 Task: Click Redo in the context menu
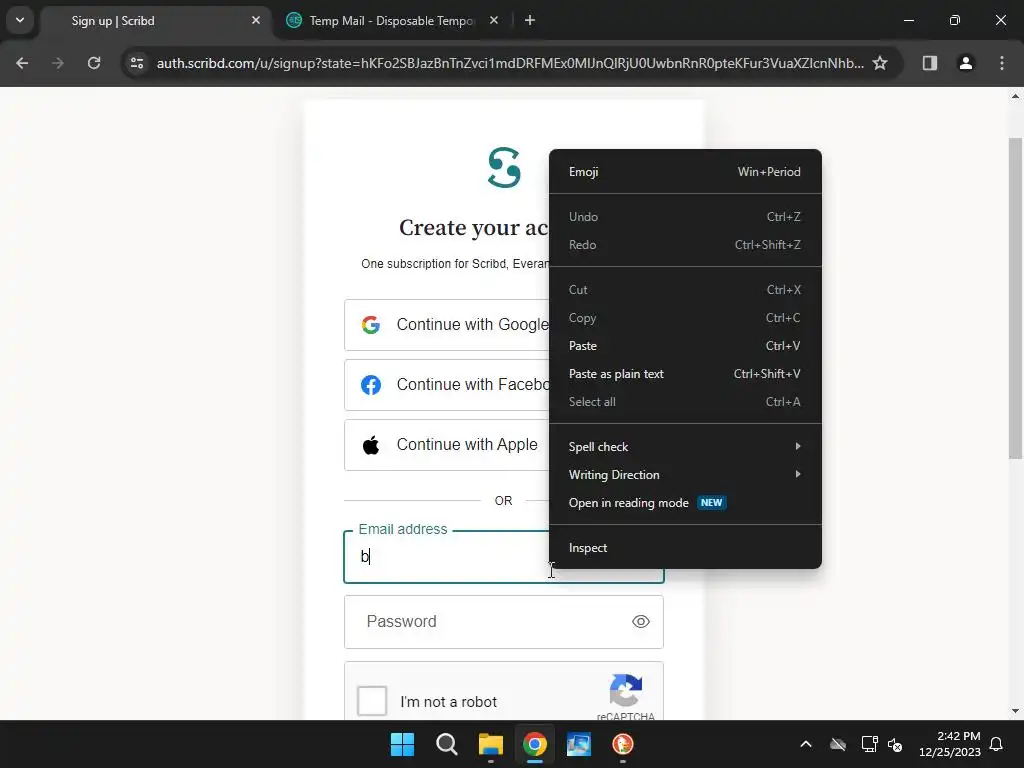pos(685,245)
